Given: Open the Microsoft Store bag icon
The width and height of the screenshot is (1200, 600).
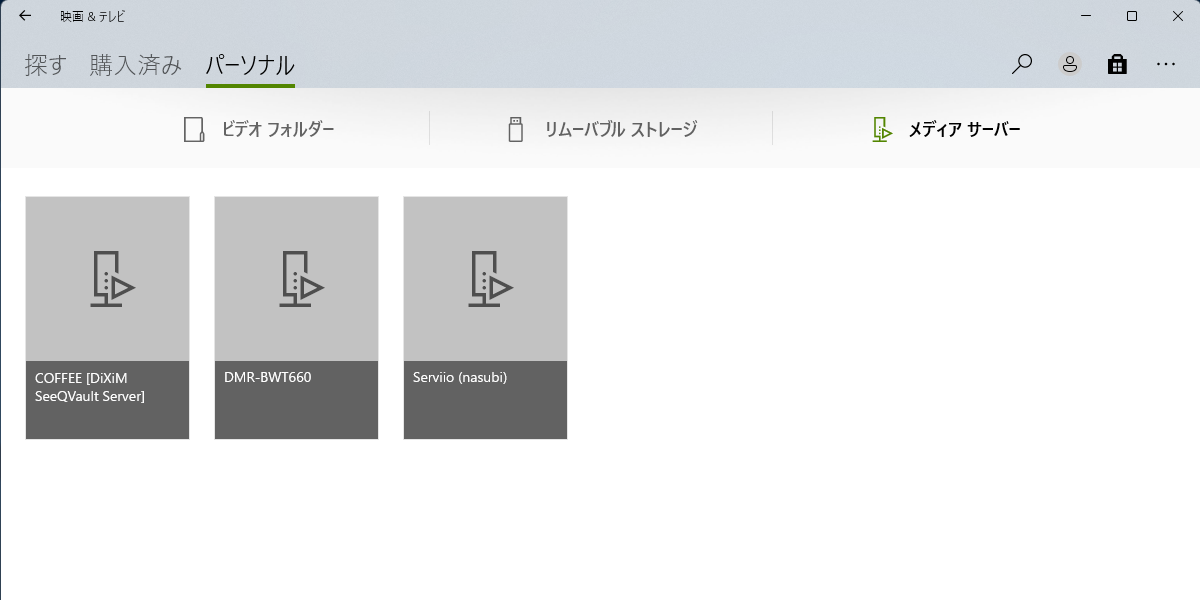Looking at the screenshot, I should (1117, 64).
